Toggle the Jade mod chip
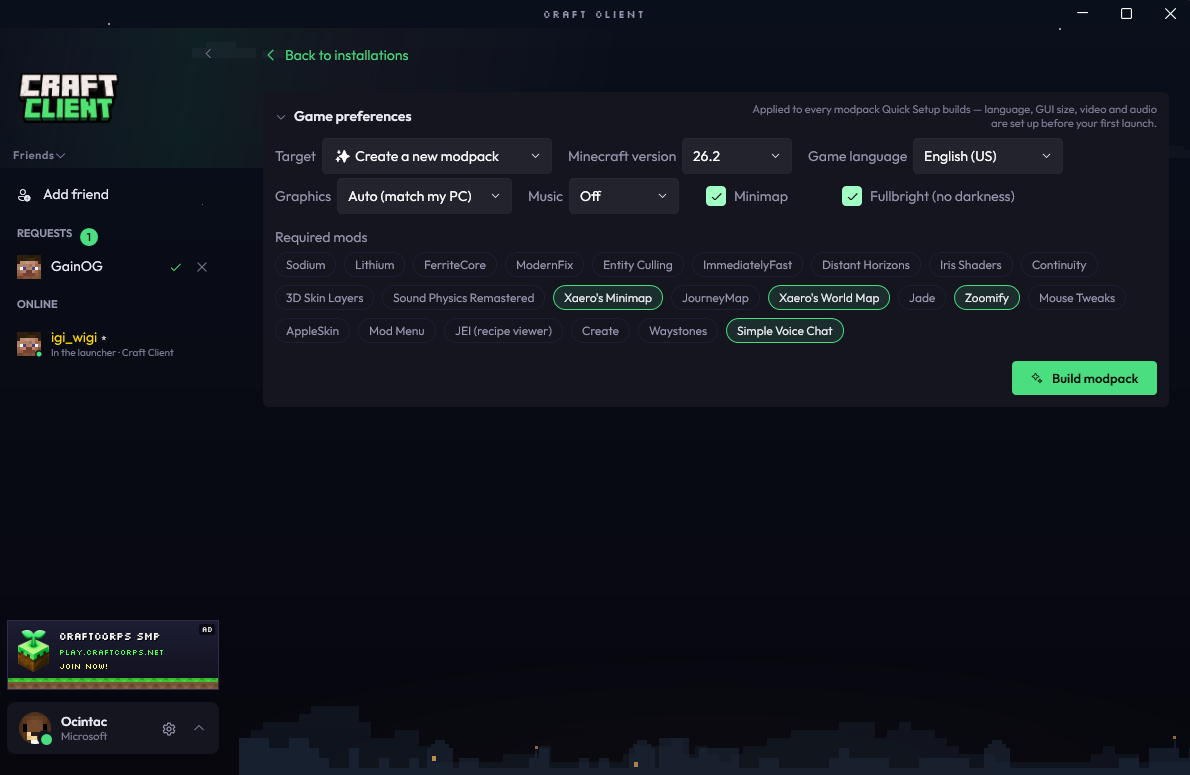Viewport: 1190px width, 775px height. pyautogui.click(x=921, y=298)
